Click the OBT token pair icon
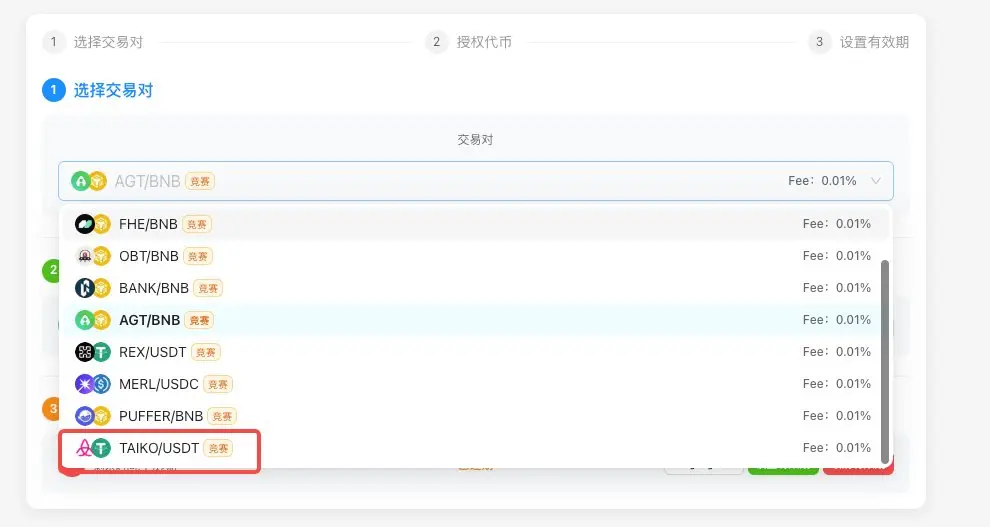Screen dimensions: 990x527 click(x=93, y=256)
